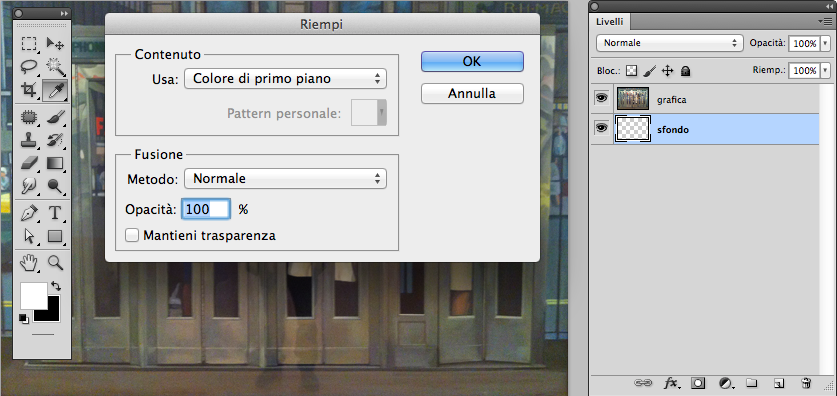Confirm the fill with OK
The height and width of the screenshot is (396, 837).
pyautogui.click(x=472, y=61)
